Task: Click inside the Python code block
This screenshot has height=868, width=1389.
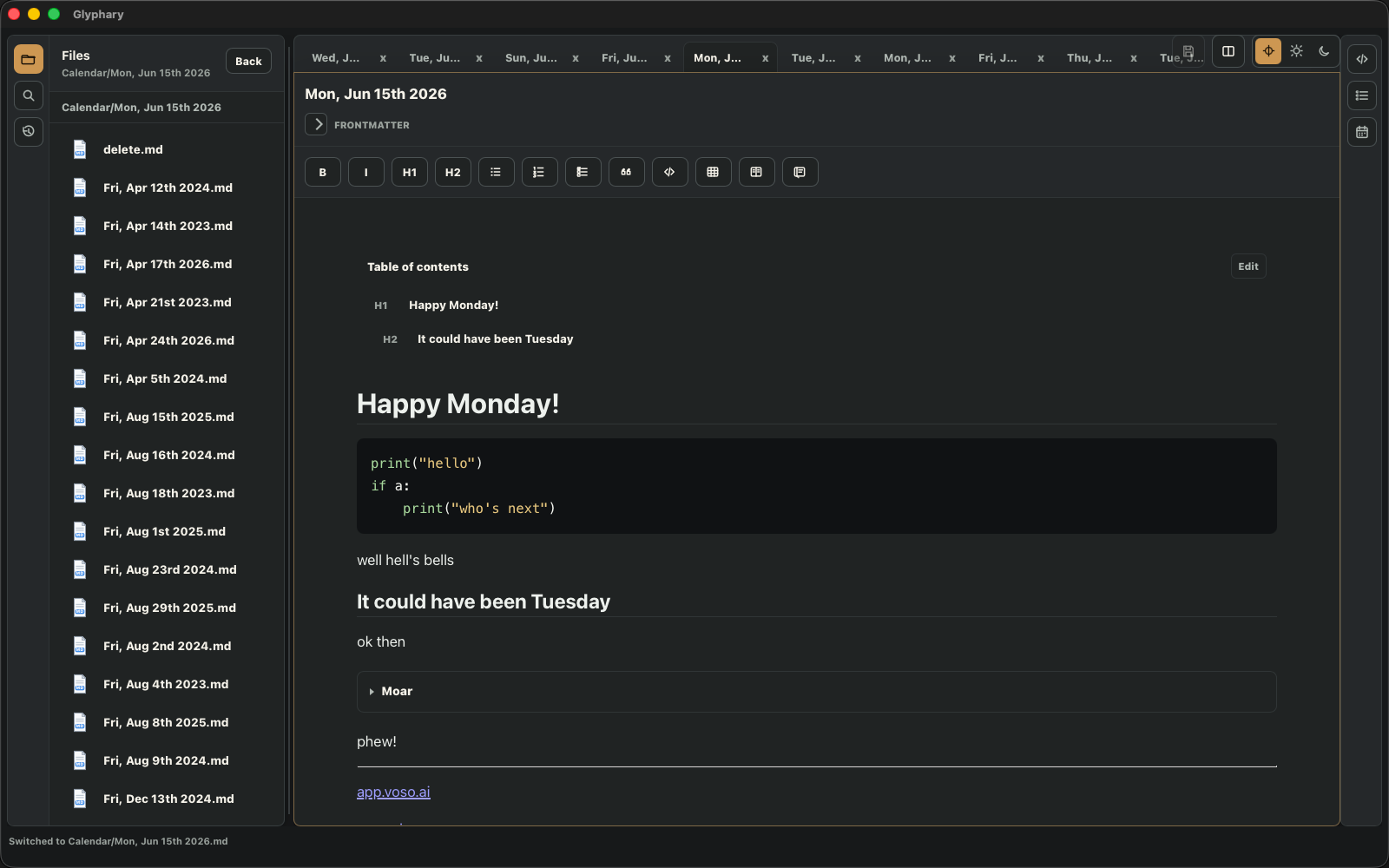Action: pos(816,486)
